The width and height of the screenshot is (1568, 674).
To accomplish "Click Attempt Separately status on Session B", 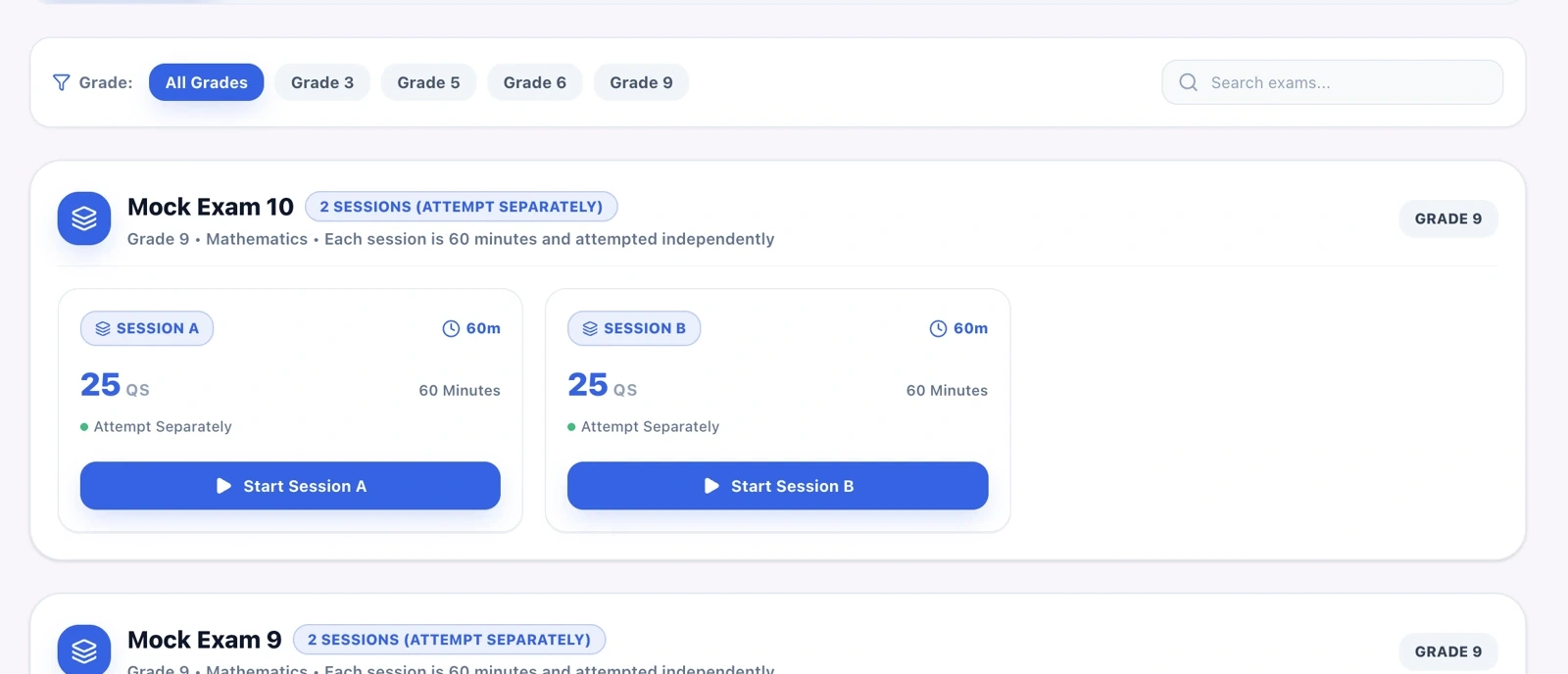I will point(643,426).
